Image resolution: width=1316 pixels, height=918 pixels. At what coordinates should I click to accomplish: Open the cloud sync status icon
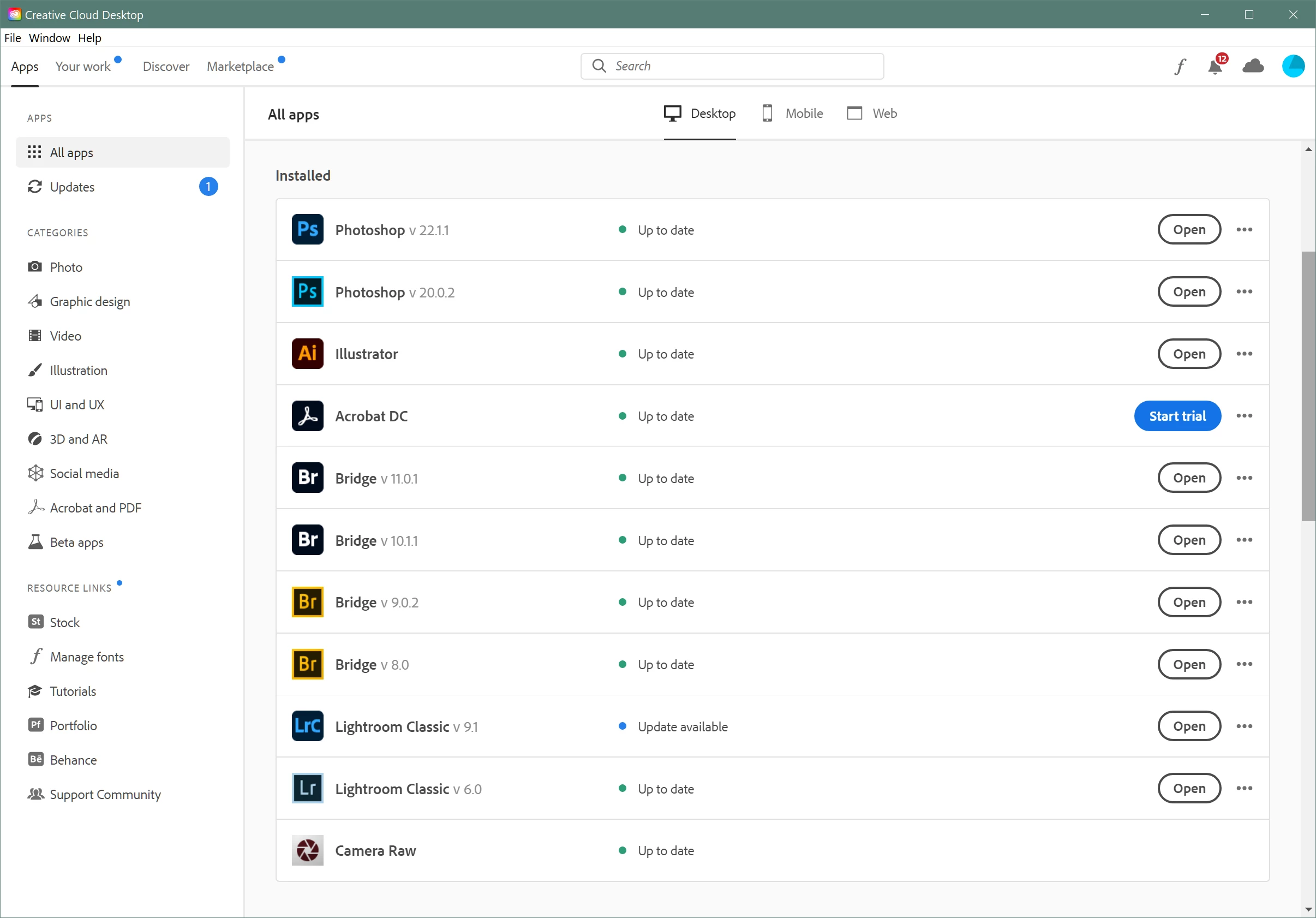[x=1253, y=67]
